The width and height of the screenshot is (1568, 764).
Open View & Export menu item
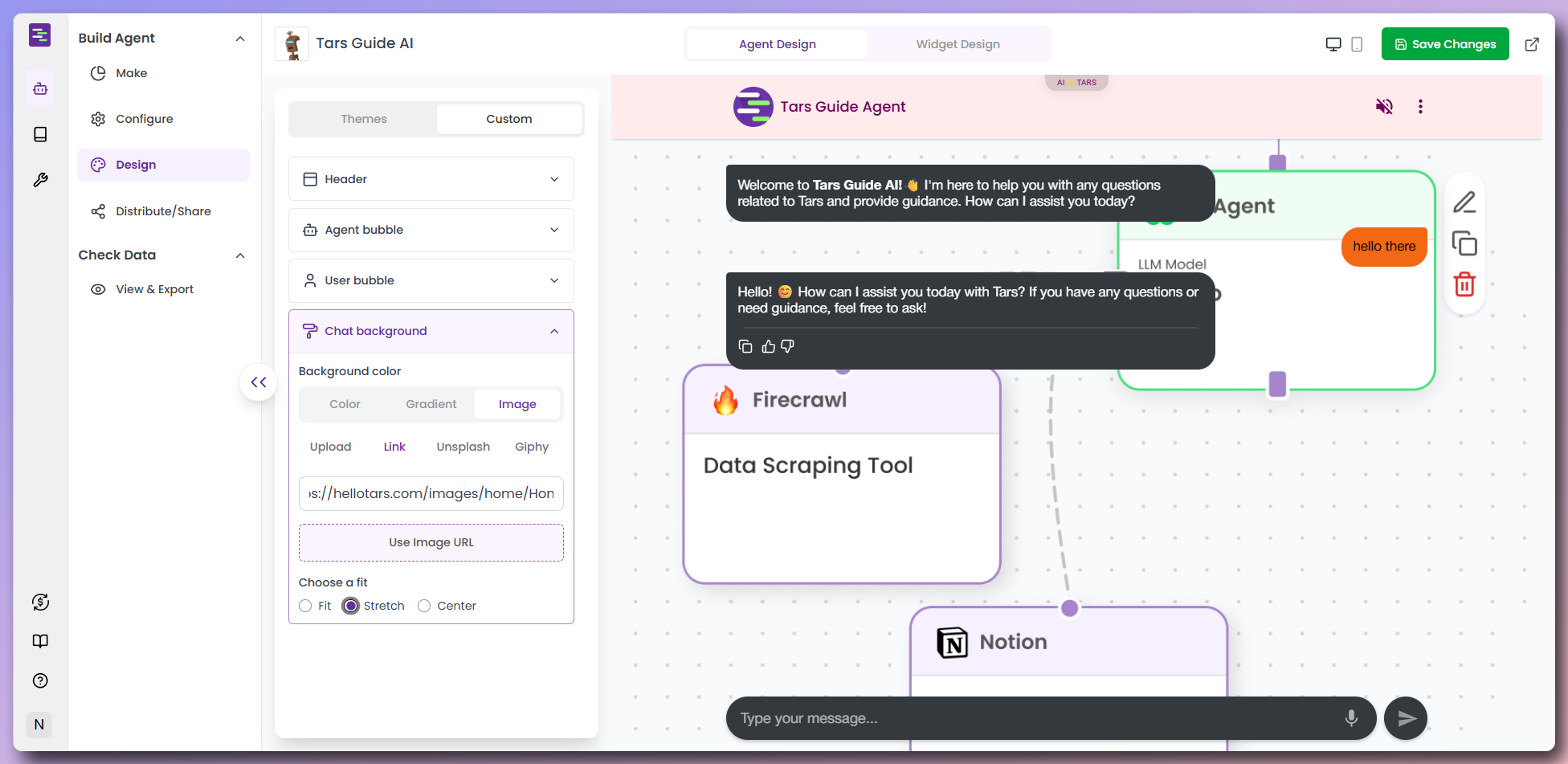coord(163,289)
